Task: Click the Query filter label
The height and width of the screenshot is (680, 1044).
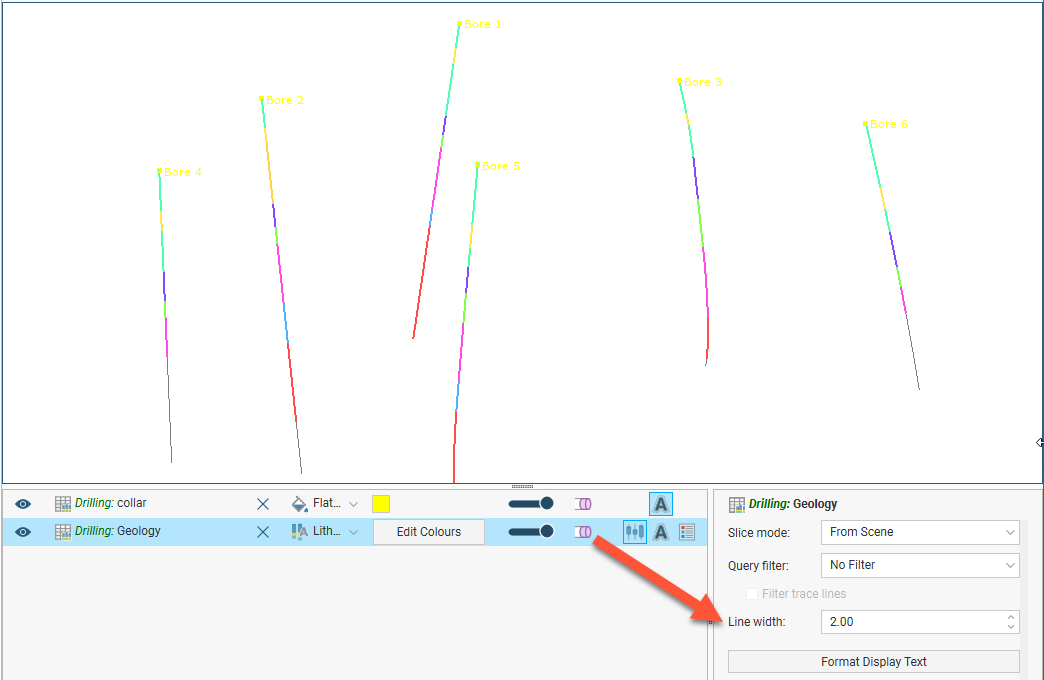Action: point(758,565)
